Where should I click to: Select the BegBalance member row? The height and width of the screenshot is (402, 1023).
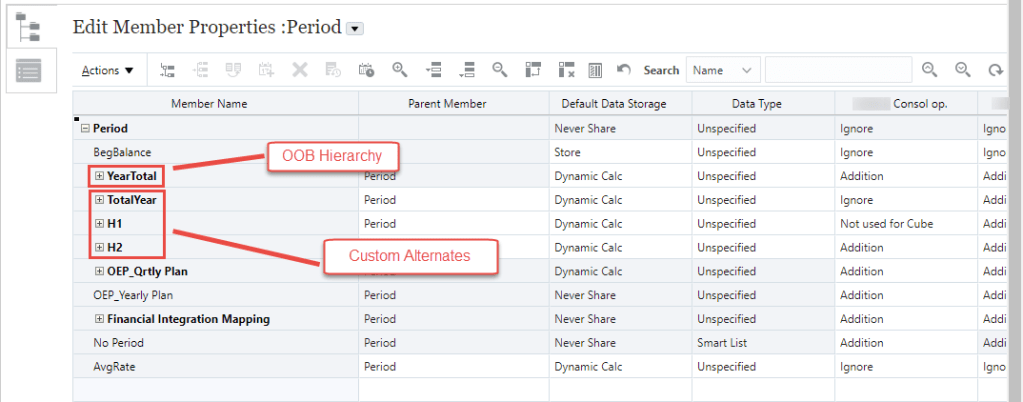click(122, 152)
